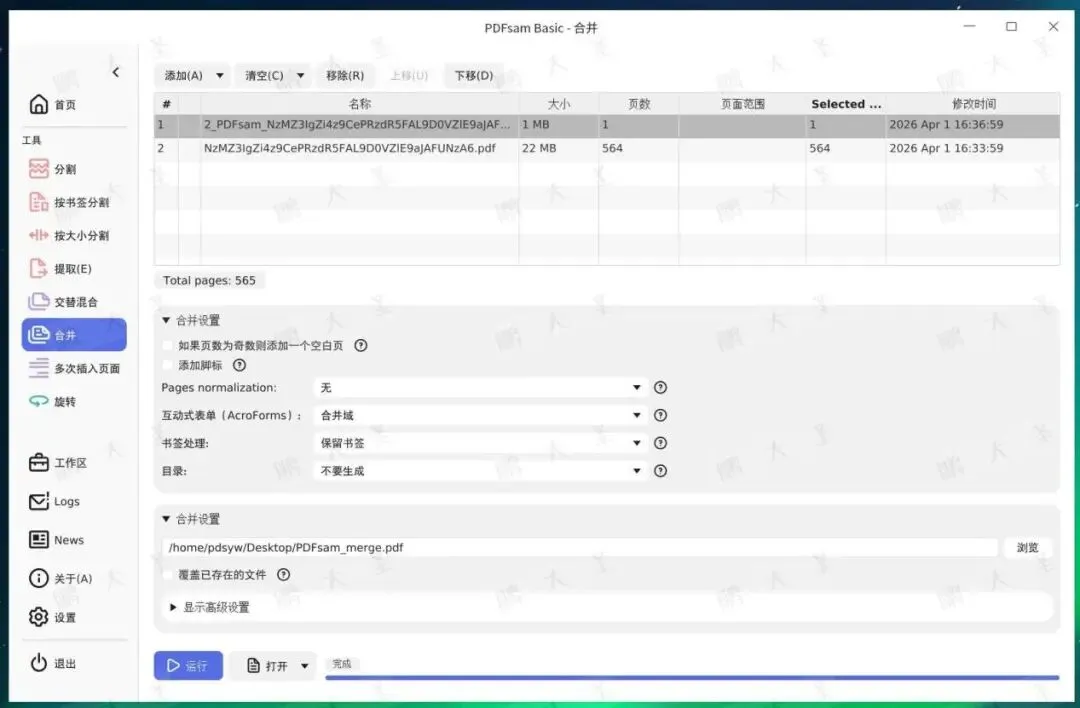Screen dimensions: 1080x708
Task: Click the 页面范围 column header
Action: [742, 104]
